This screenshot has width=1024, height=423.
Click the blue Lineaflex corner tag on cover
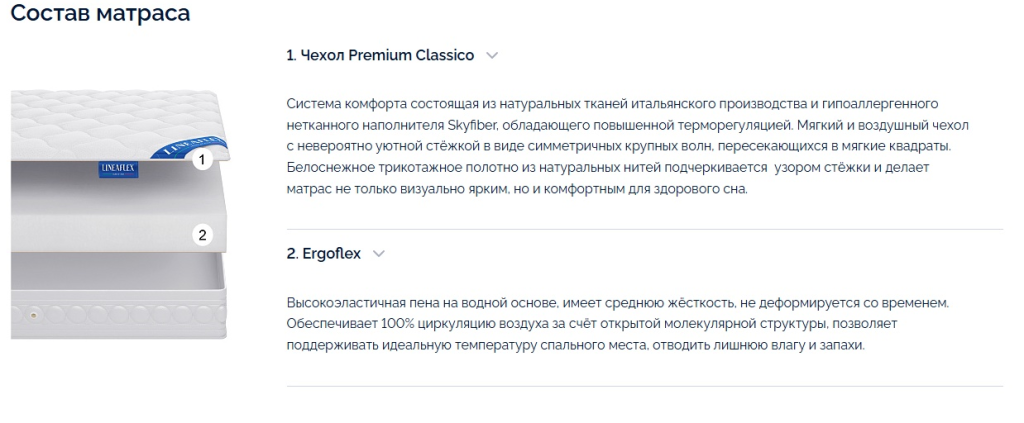pyautogui.click(x=187, y=145)
